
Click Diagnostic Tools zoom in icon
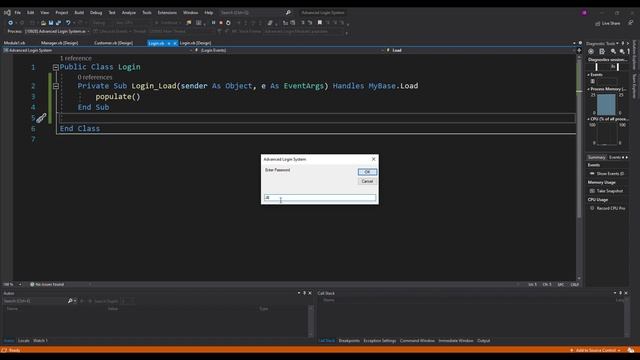tap(613, 51)
